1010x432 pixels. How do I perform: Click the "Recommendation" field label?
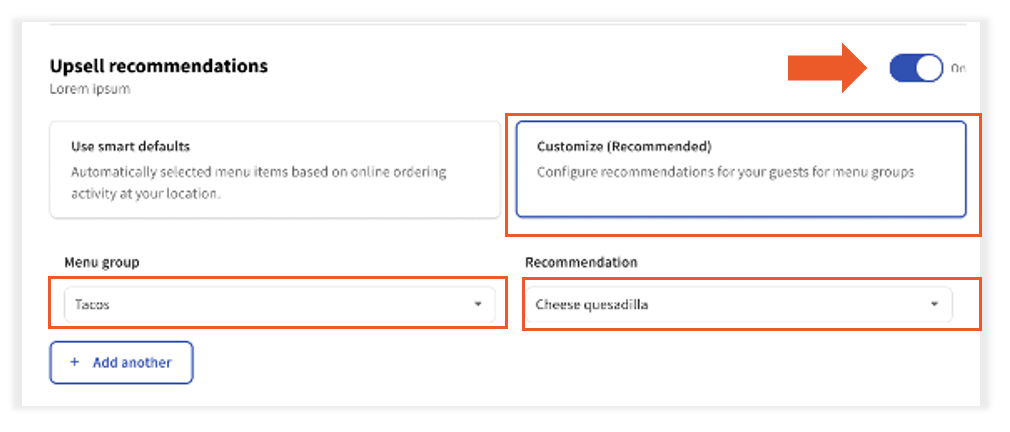(581, 262)
